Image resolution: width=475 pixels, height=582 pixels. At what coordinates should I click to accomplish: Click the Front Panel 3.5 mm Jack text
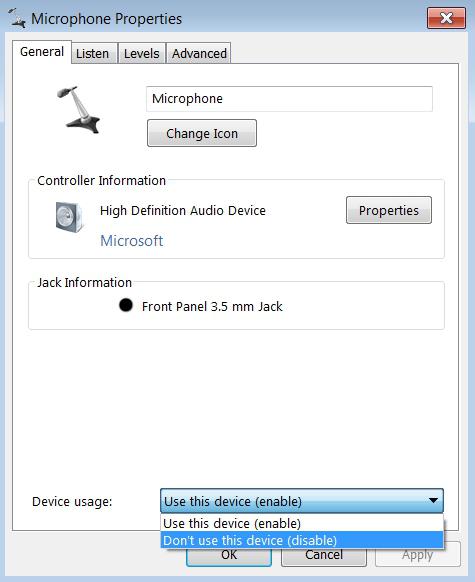(x=212, y=307)
